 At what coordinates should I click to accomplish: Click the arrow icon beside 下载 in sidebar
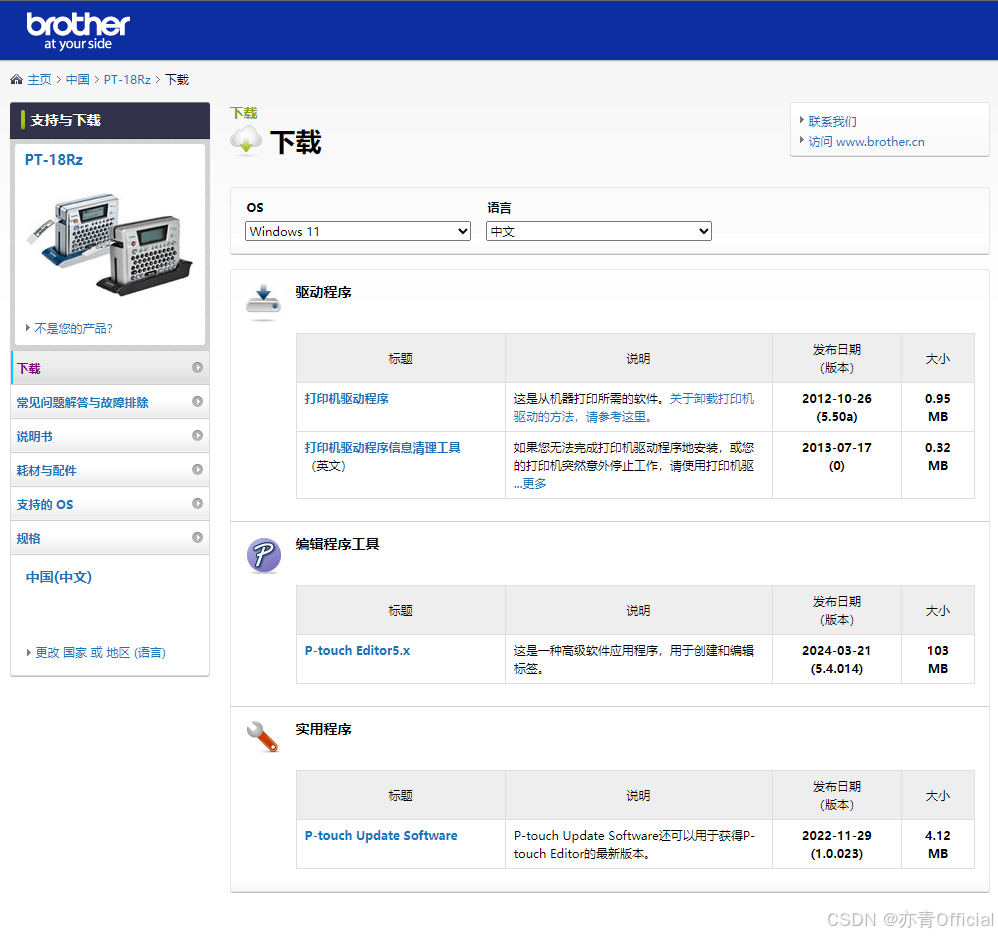pyautogui.click(x=197, y=367)
